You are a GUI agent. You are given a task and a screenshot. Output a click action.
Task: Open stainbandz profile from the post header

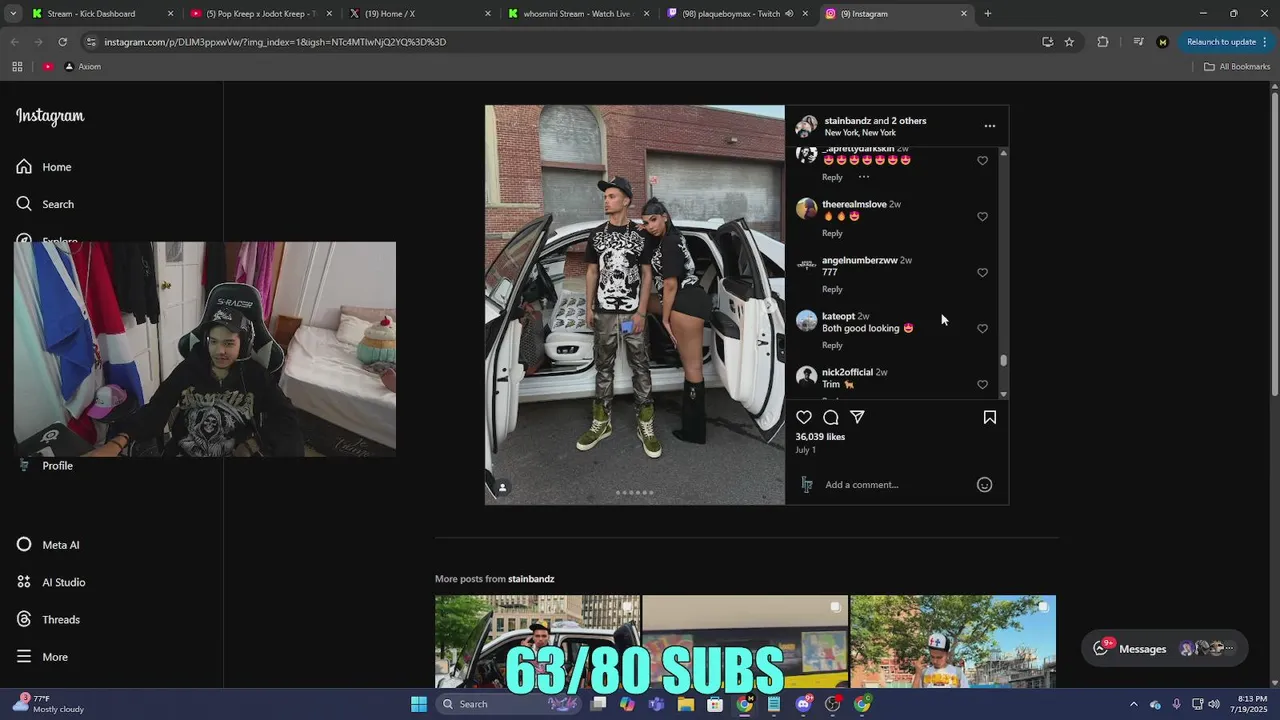[x=848, y=121]
